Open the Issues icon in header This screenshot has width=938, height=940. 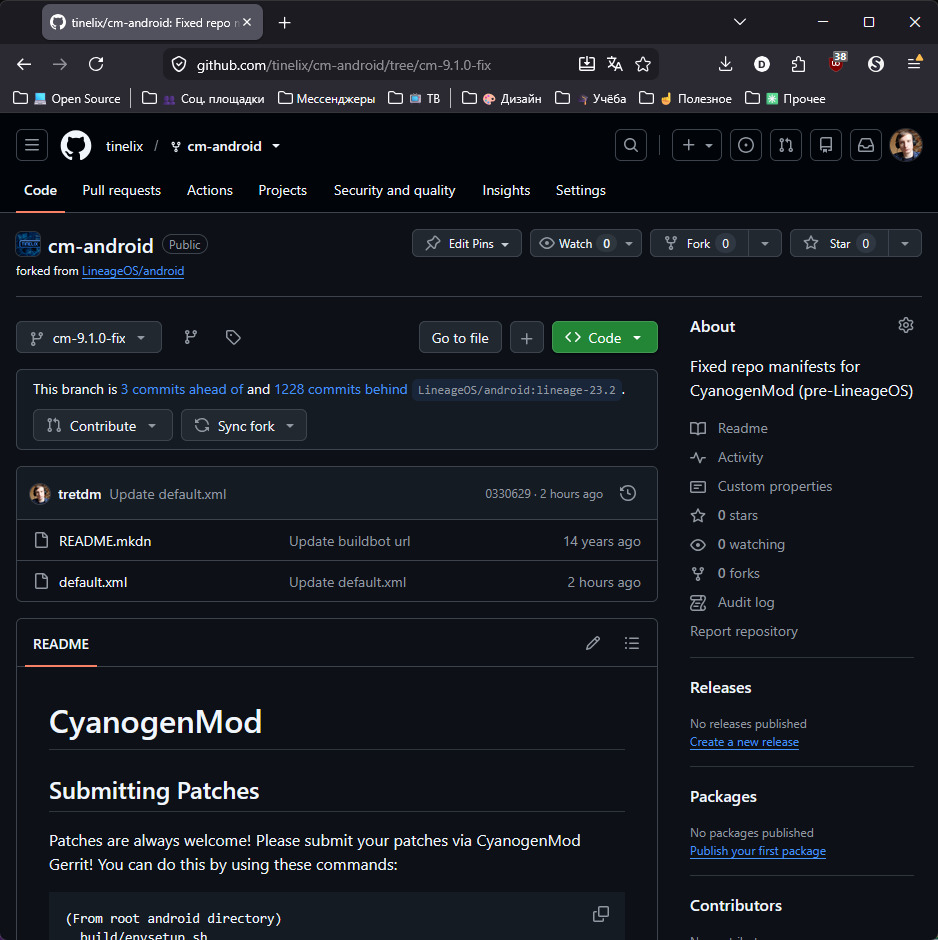point(746,145)
